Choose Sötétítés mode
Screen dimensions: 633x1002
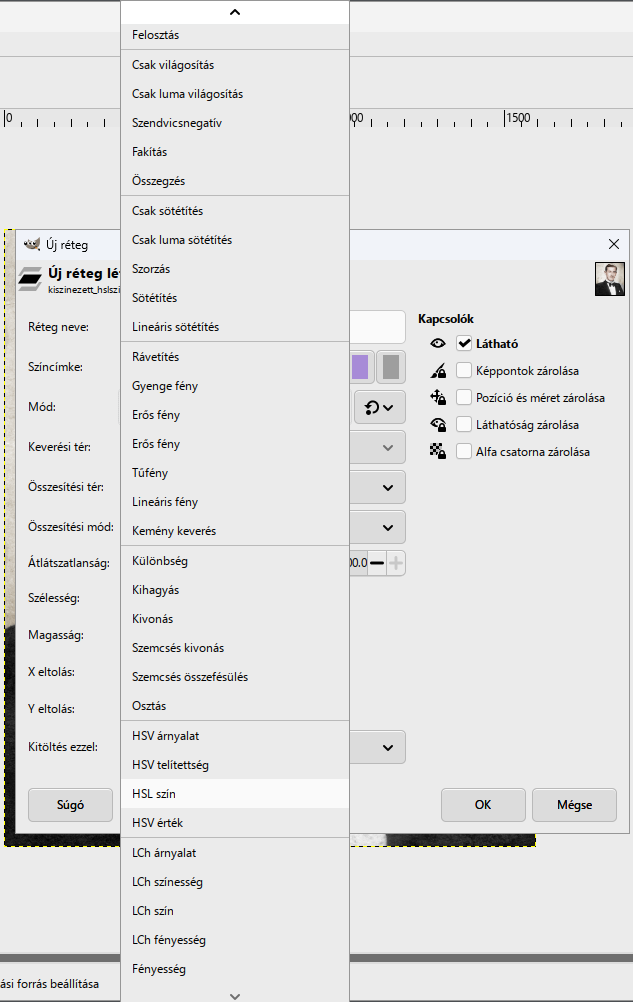point(235,298)
